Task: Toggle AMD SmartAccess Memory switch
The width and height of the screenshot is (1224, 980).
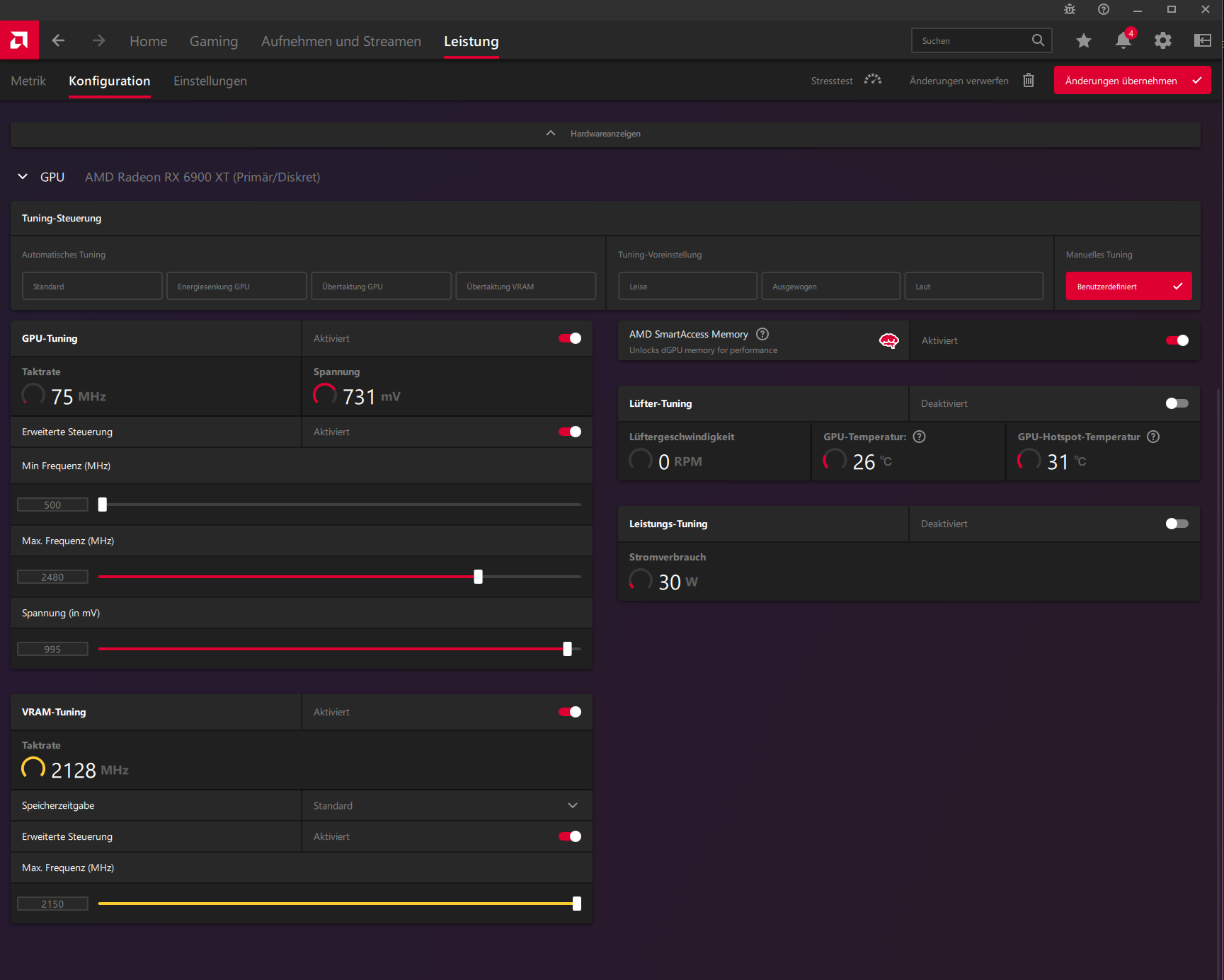Action: click(x=1177, y=340)
